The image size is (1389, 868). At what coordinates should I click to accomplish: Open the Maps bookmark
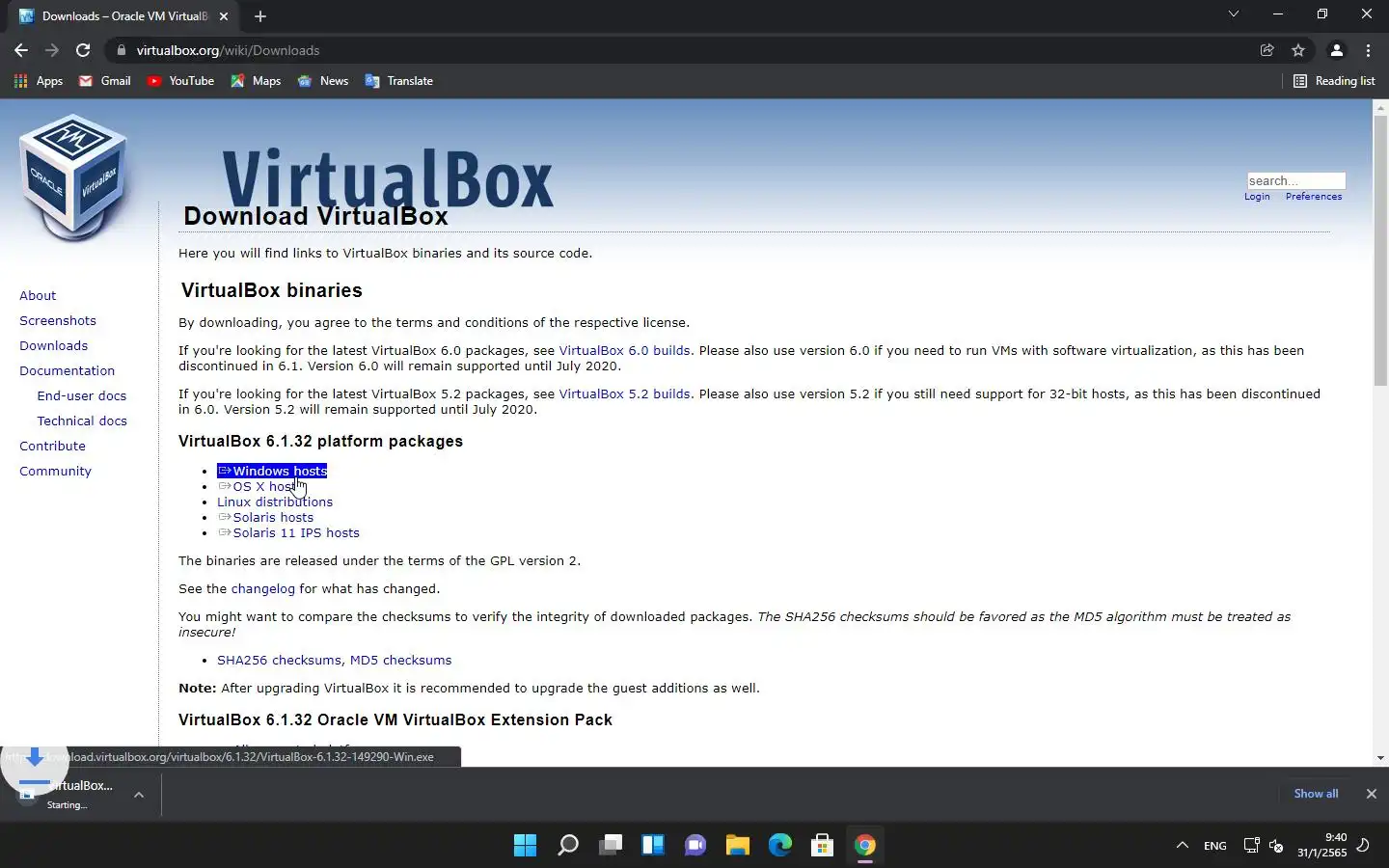(256, 81)
